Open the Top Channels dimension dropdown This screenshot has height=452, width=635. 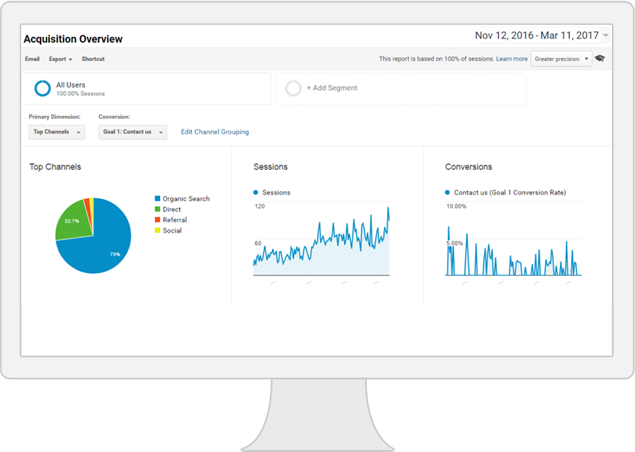coord(56,132)
